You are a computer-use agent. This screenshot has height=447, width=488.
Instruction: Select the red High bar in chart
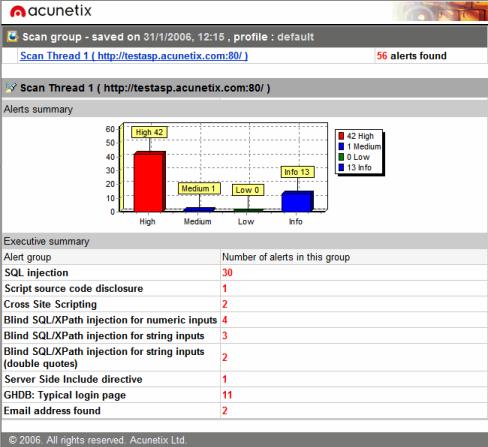(149, 181)
